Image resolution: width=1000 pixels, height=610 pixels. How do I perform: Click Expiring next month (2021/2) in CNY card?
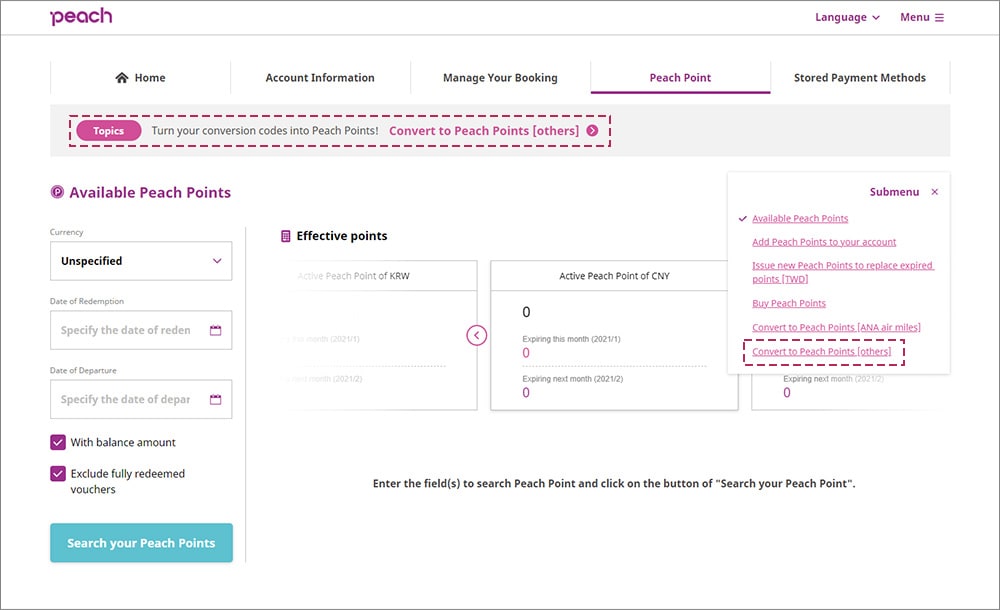pos(573,378)
